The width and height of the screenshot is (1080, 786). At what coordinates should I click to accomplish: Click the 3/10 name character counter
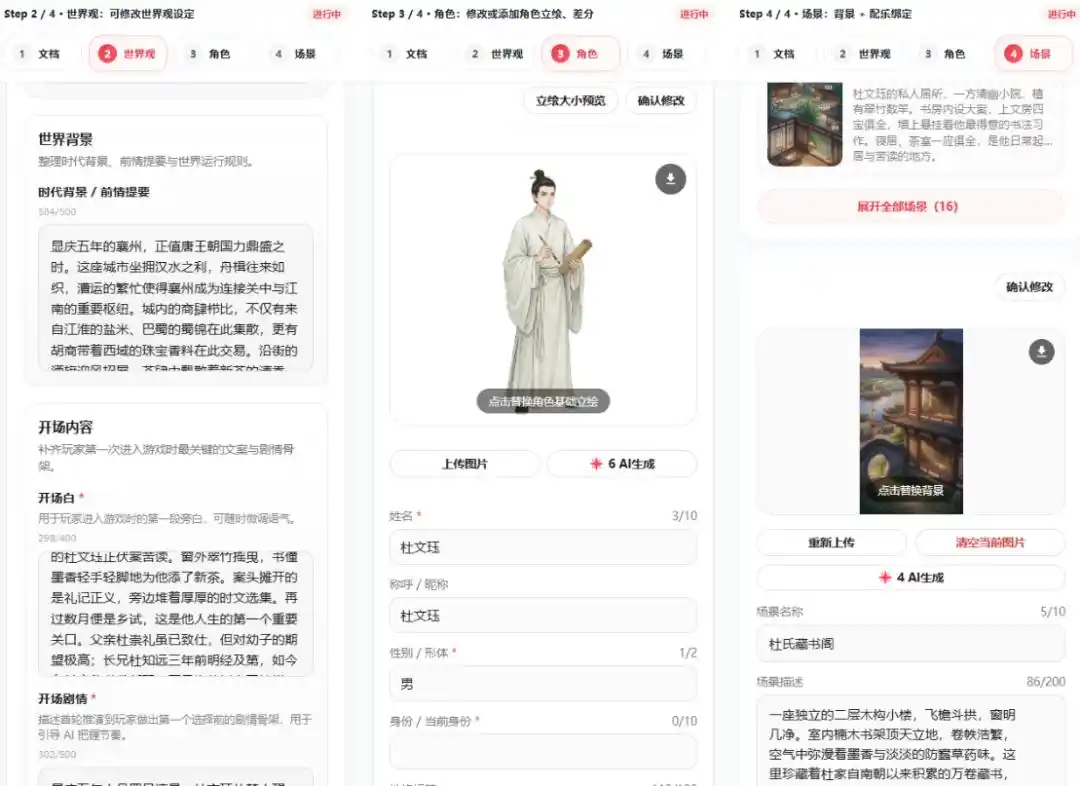pyautogui.click(x=684, y=516)
